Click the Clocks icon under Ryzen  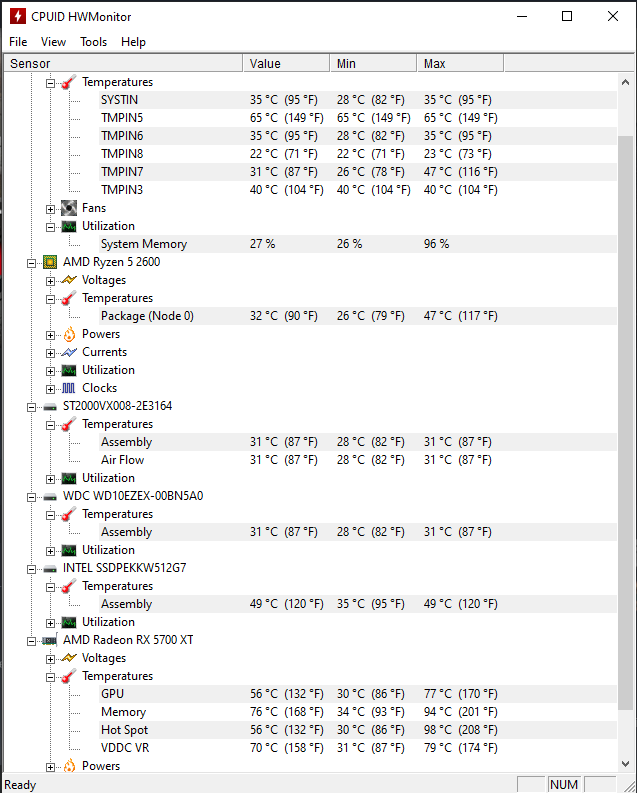(x=69, y=388)
